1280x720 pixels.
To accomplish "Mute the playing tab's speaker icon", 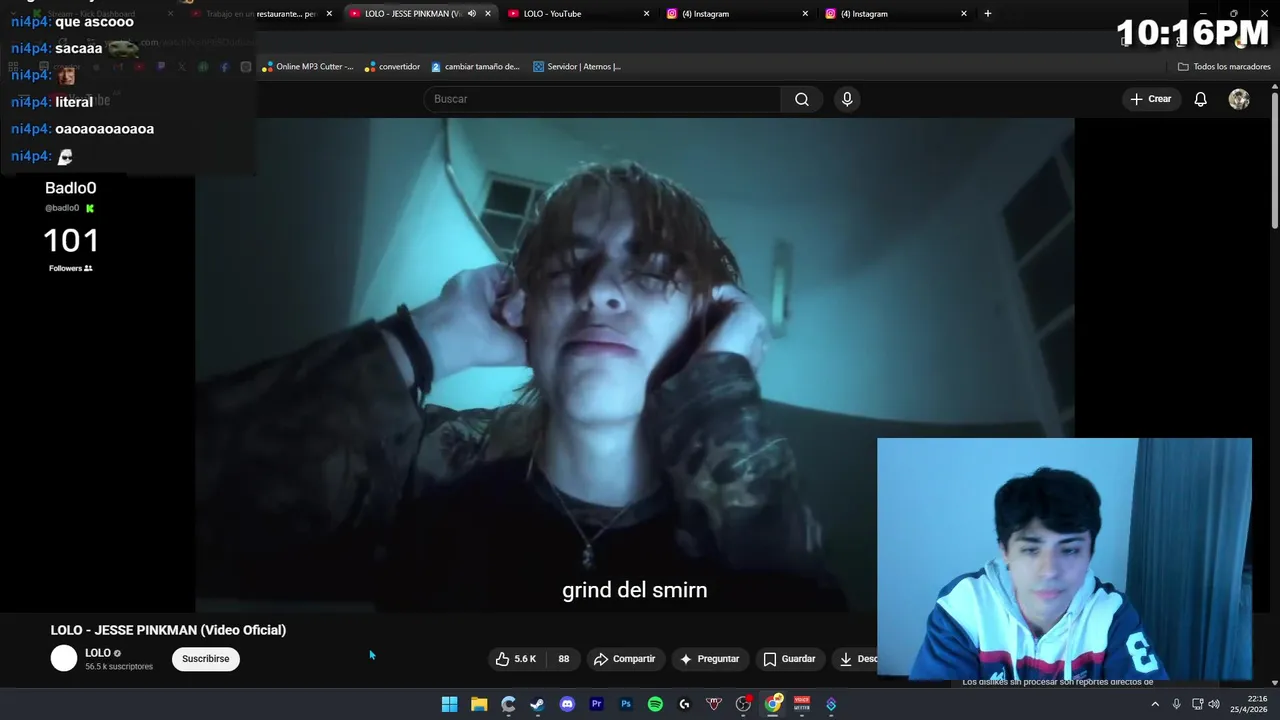I will click(x=472, y=14).
